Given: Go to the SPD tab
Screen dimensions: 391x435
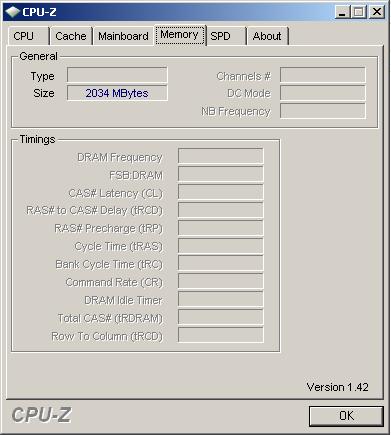Looking at the screenshot, I should click(x=226, y=36).
